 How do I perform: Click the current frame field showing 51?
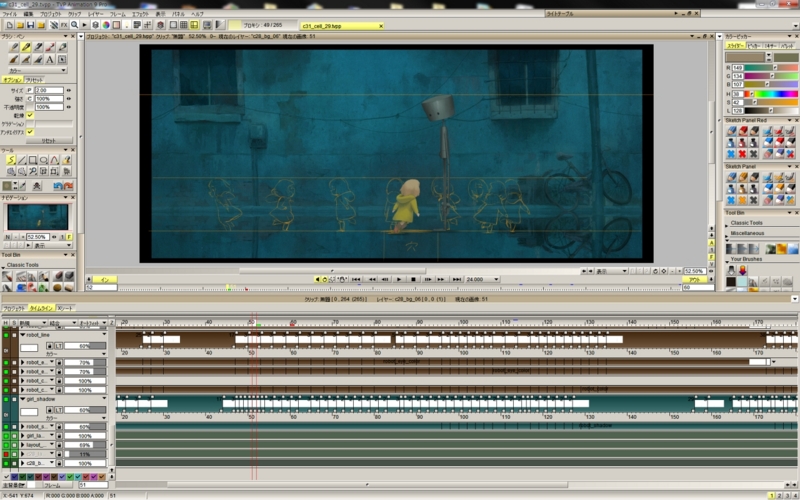pyautogui.click(x=93, y=485)
